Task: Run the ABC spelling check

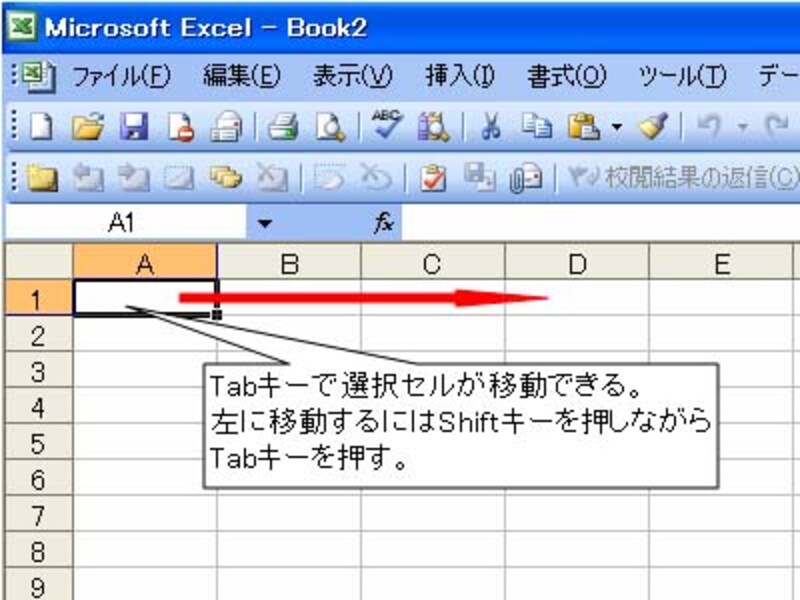Action: (386, 124)
